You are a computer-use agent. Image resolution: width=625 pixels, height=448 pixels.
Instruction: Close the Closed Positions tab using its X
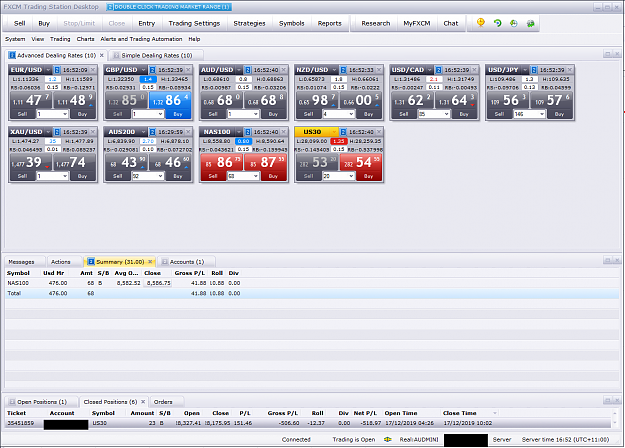(x=143, y=402)
